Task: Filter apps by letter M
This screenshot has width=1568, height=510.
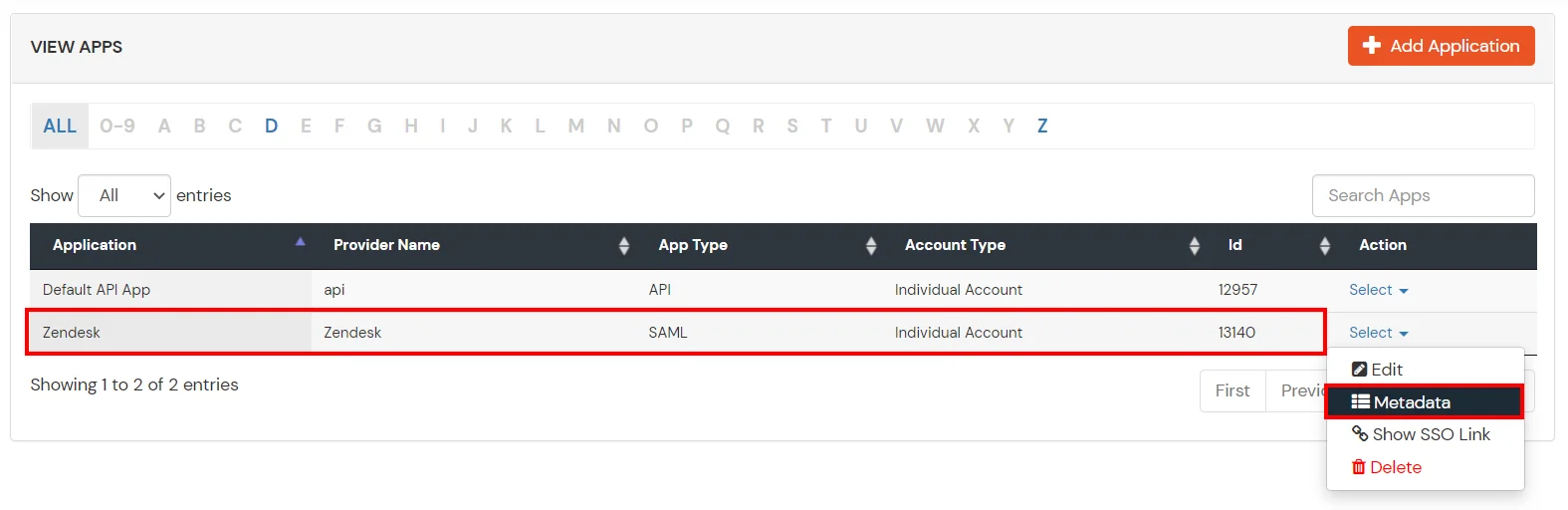Action: [x=575, y=126]
